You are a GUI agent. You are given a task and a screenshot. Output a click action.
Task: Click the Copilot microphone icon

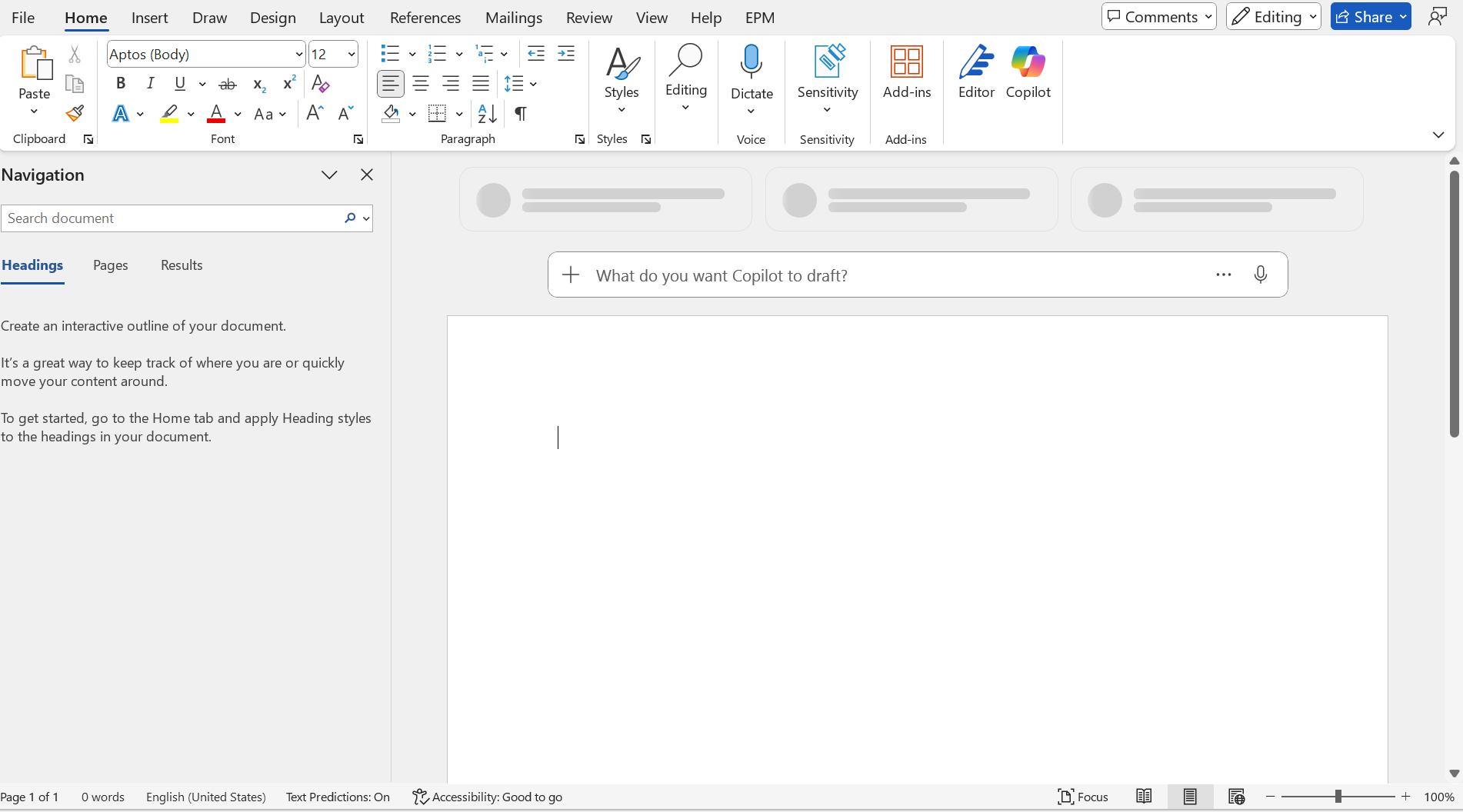1261,275
